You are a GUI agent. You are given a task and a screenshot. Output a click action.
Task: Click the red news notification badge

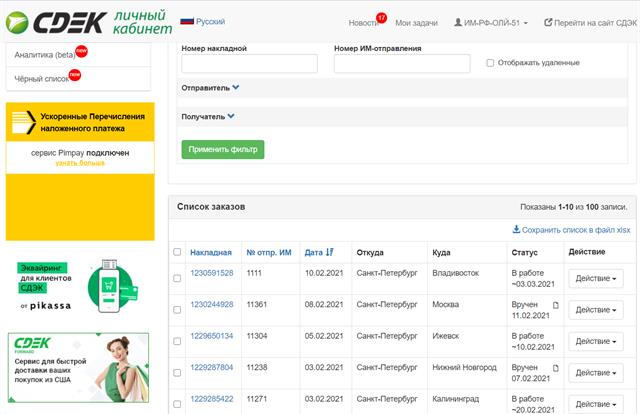click(381, 17)
